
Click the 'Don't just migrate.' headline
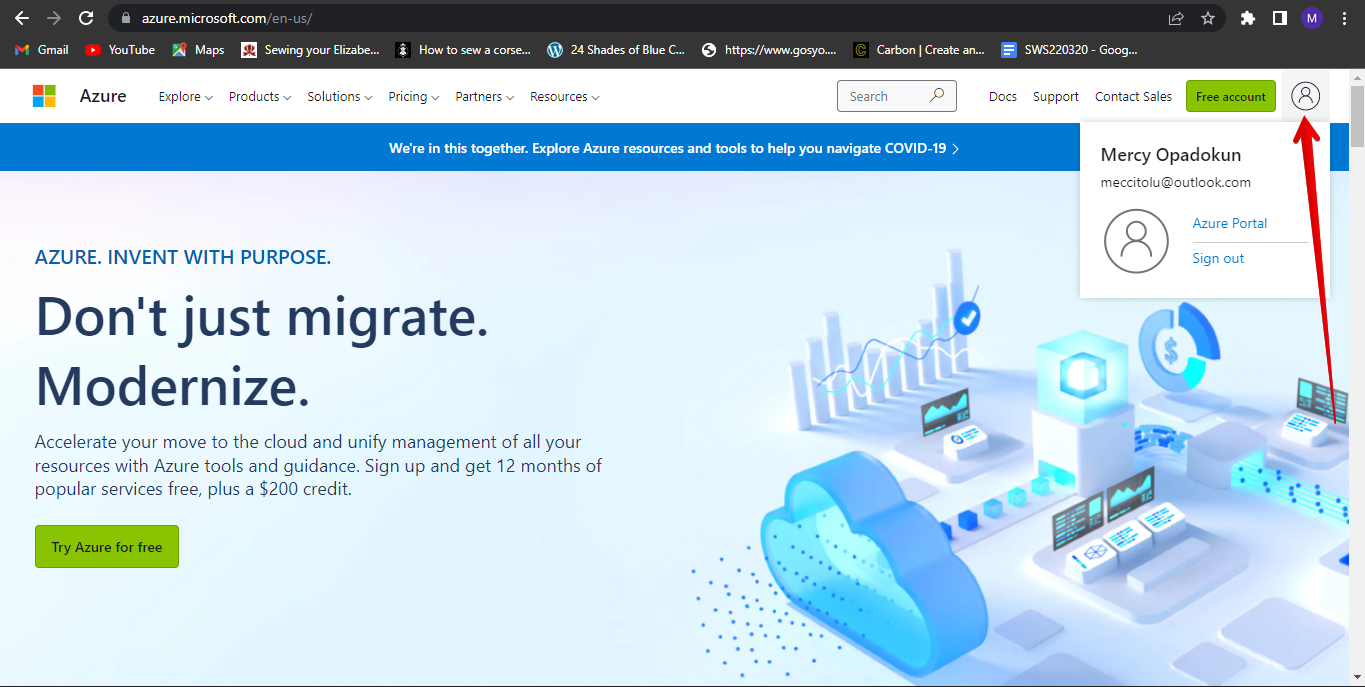(x=262, y=317)
